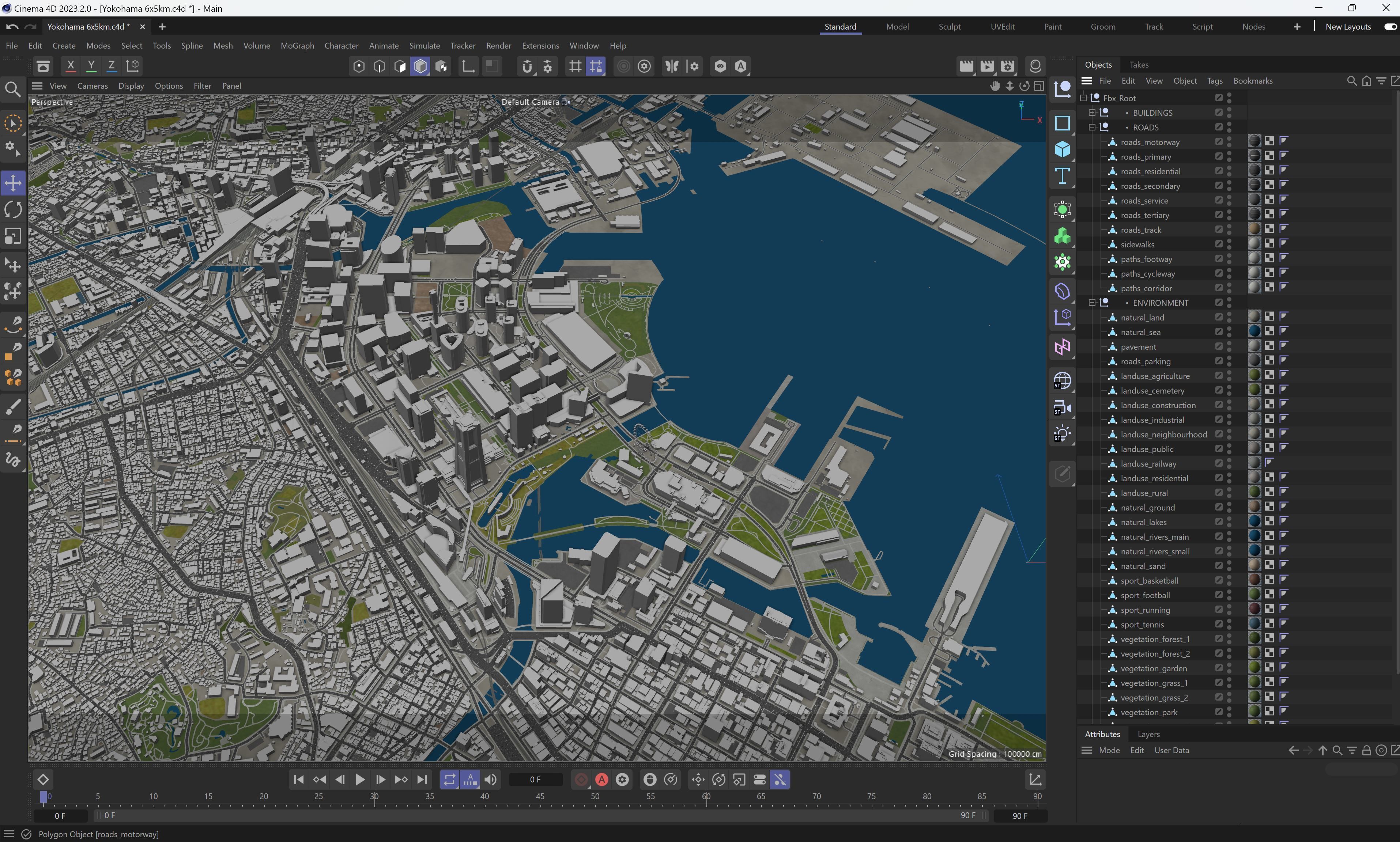1400x842 pixels.
Task: Click User Data in Attributes panel
Action: (x=1171, y=750)
